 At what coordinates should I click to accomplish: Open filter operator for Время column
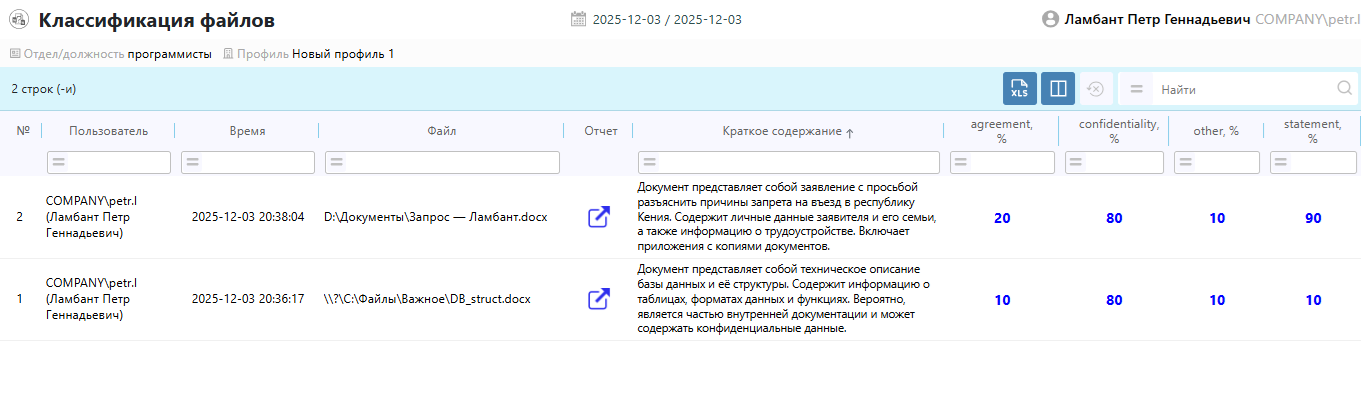[x=192, y=162]
